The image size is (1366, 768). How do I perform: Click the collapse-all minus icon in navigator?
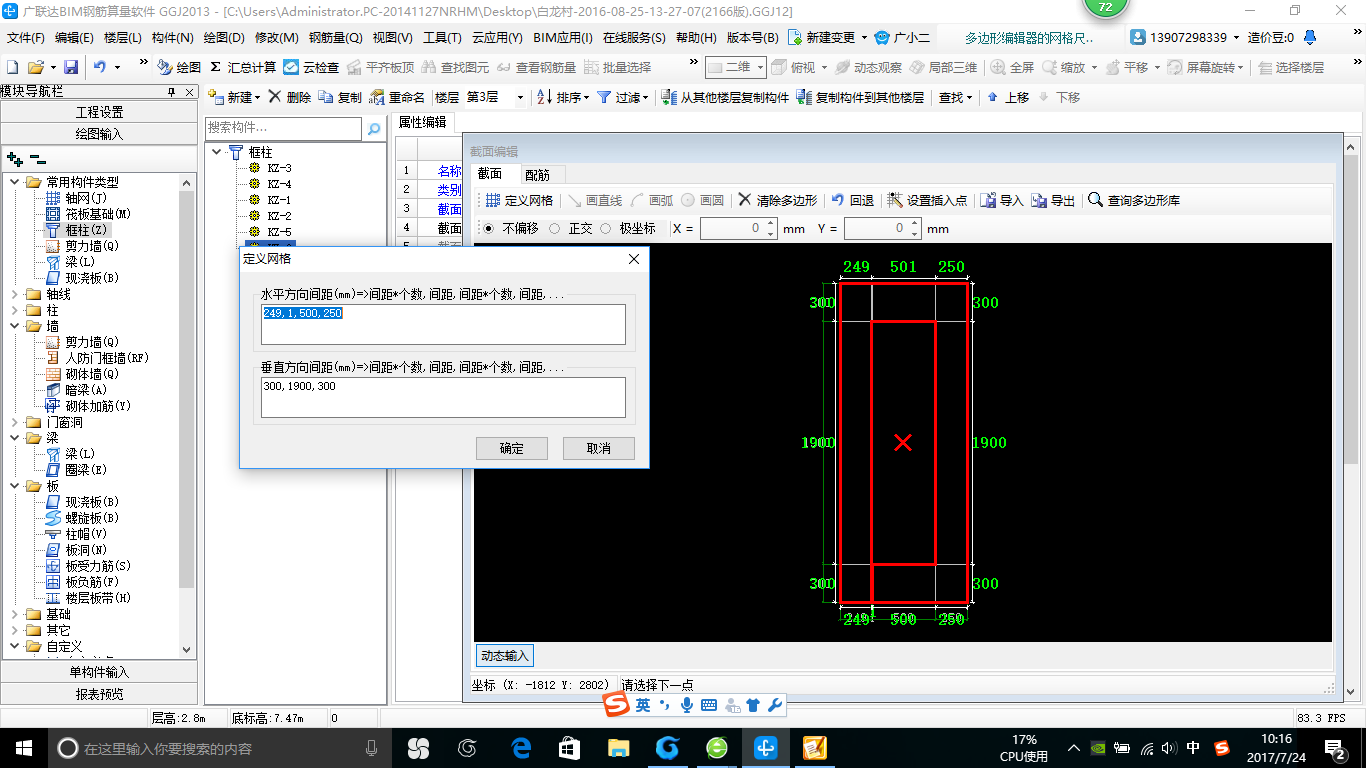(37, 158)
